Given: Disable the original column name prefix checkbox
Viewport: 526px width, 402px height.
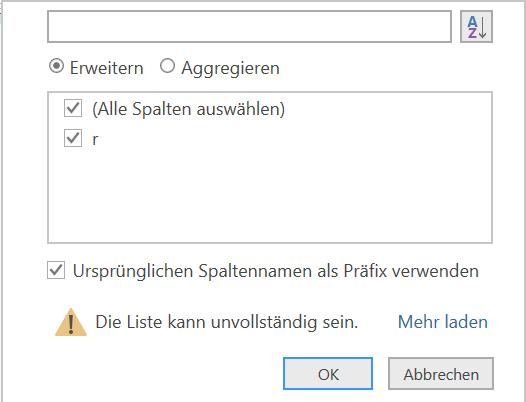Looking at the screenshot, I should [56, 270].
